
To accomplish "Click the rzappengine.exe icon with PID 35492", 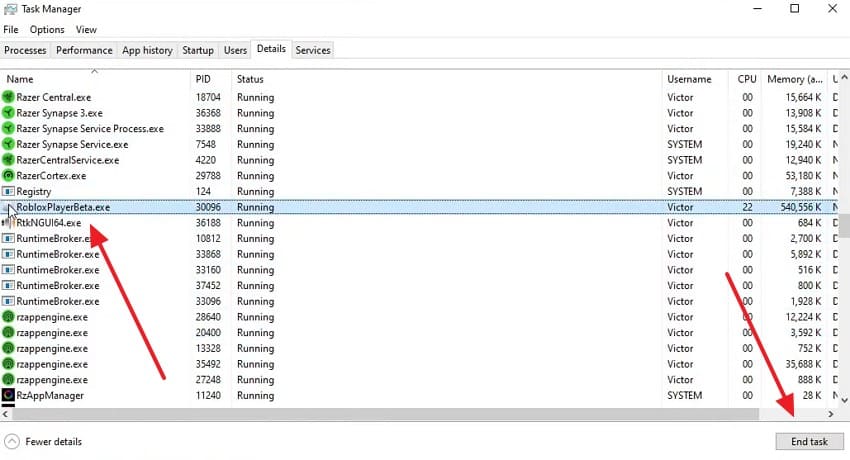I will 8,364.
